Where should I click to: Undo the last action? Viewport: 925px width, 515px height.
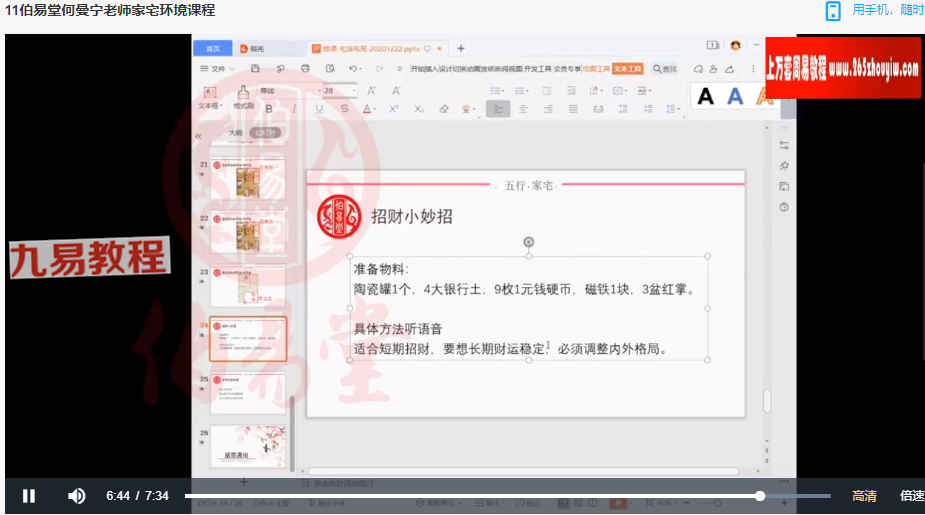coord(353,68)
